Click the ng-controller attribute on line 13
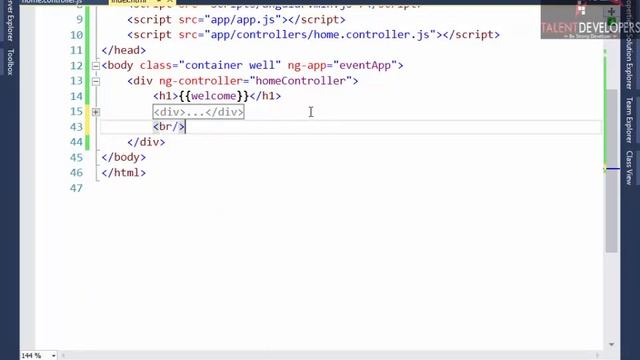The image size is (640, 360). [x=201, y=81]
